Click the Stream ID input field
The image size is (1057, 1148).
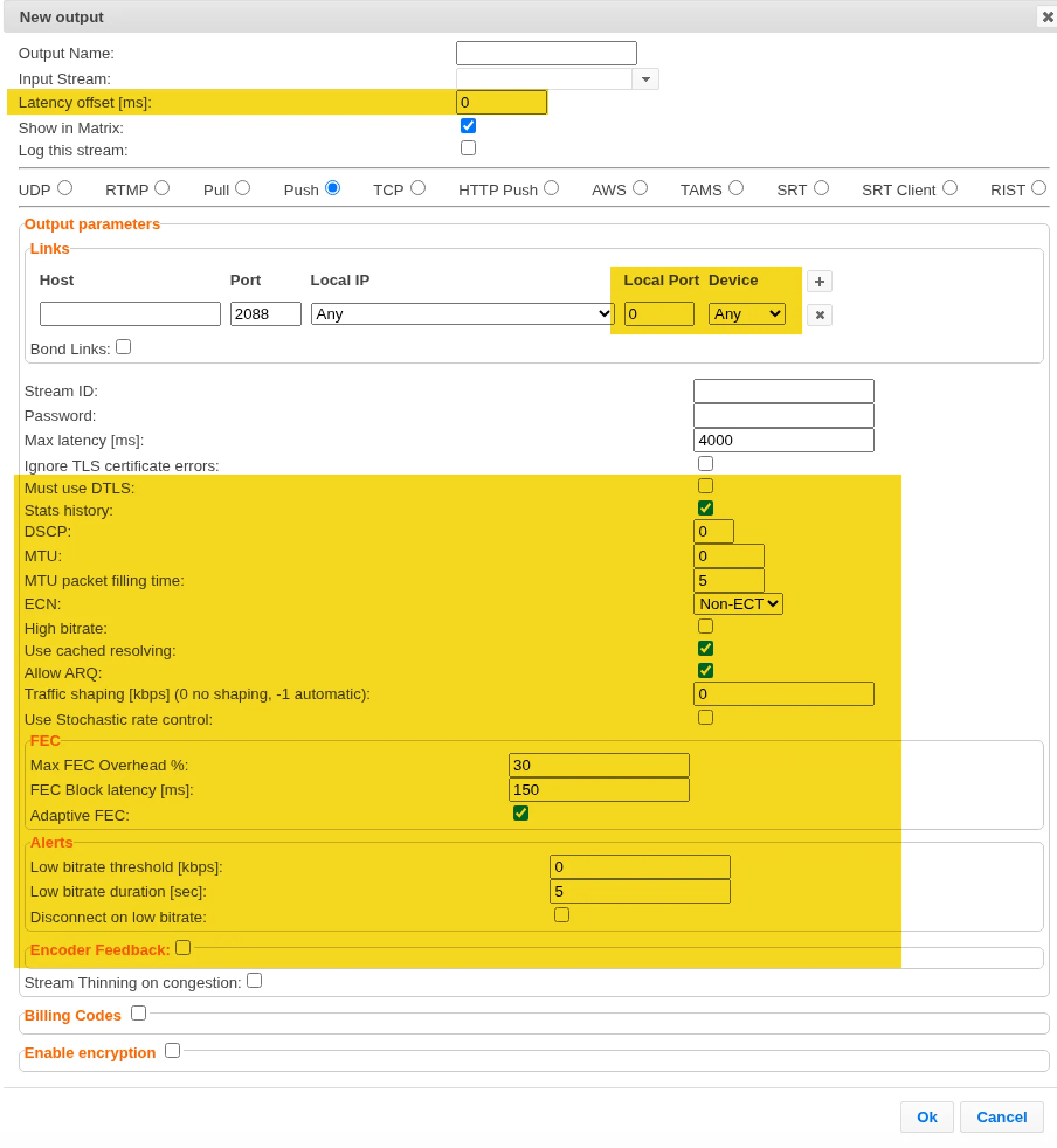[783, 391]
